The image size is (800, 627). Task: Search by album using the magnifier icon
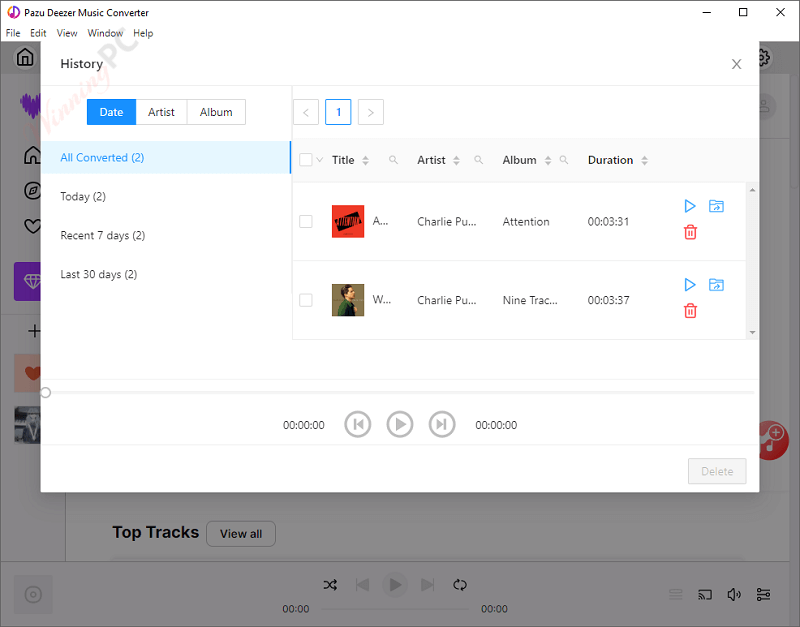coord(564,160)
